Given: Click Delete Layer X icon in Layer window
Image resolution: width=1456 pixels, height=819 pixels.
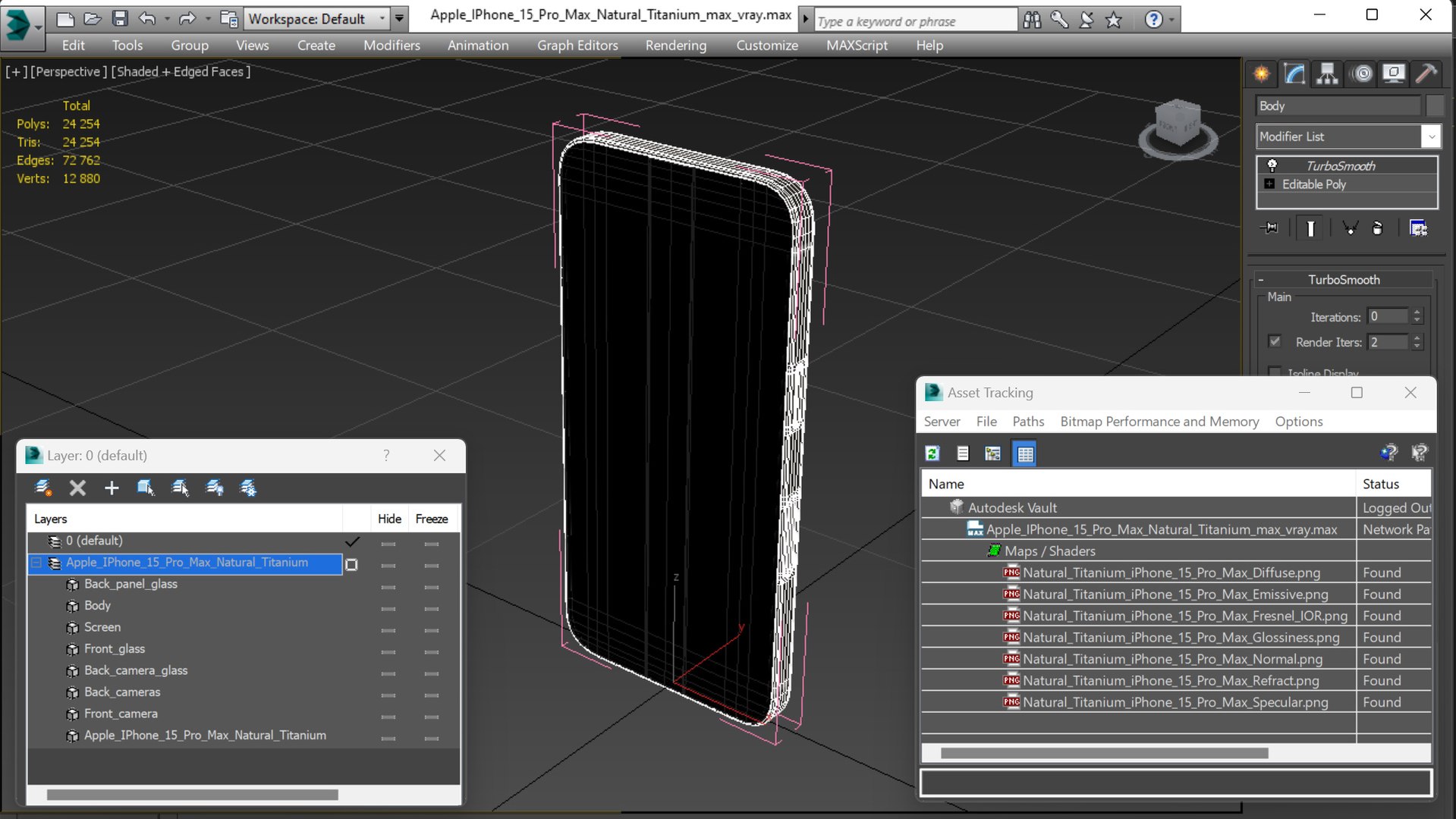Looking at the screenshot, I should [x=77, y=488].
